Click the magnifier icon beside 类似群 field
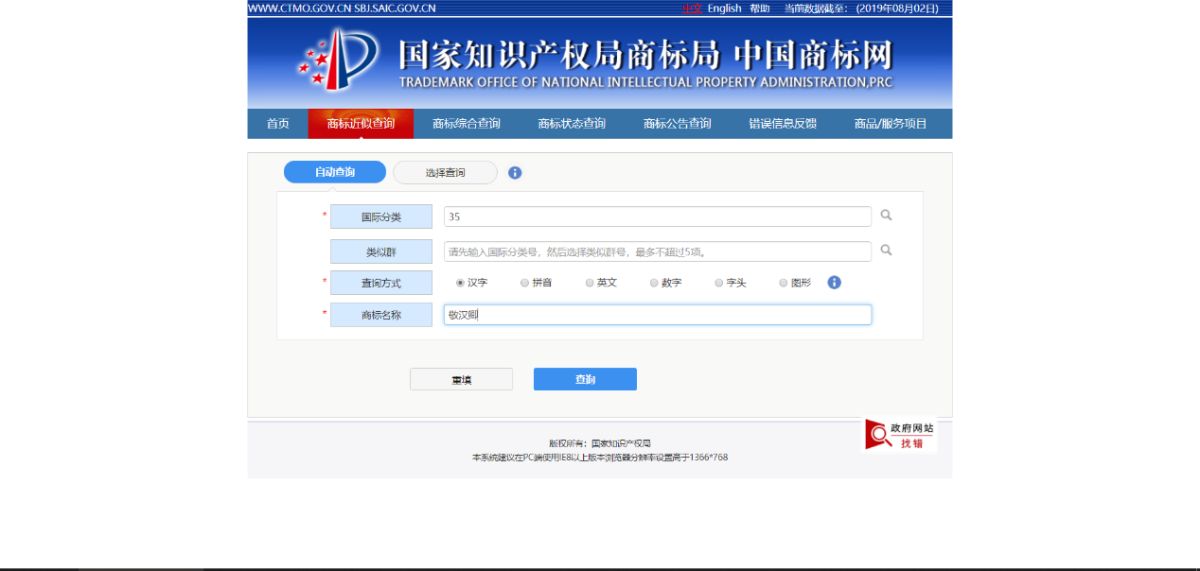This screenshot has width=1200, height=571. pyautogui.click(x=886, y=250)
